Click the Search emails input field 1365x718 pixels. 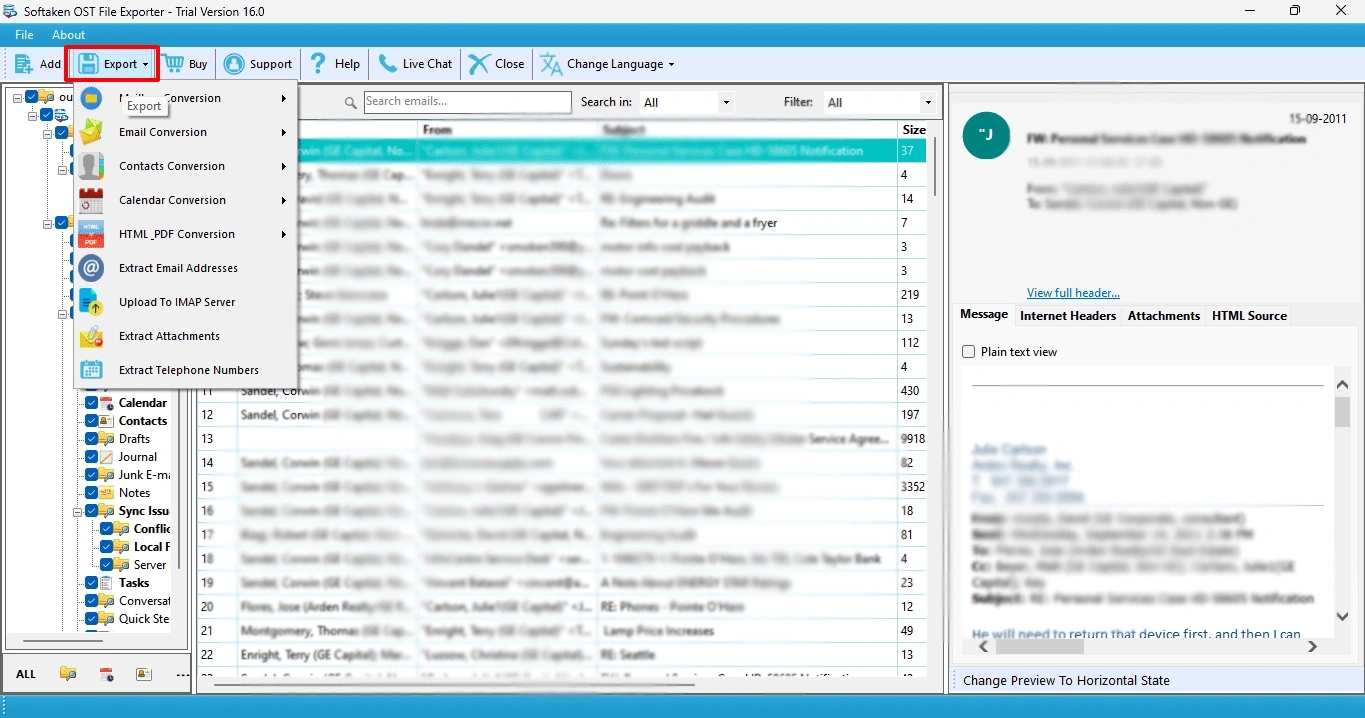(x=467, y=101)
